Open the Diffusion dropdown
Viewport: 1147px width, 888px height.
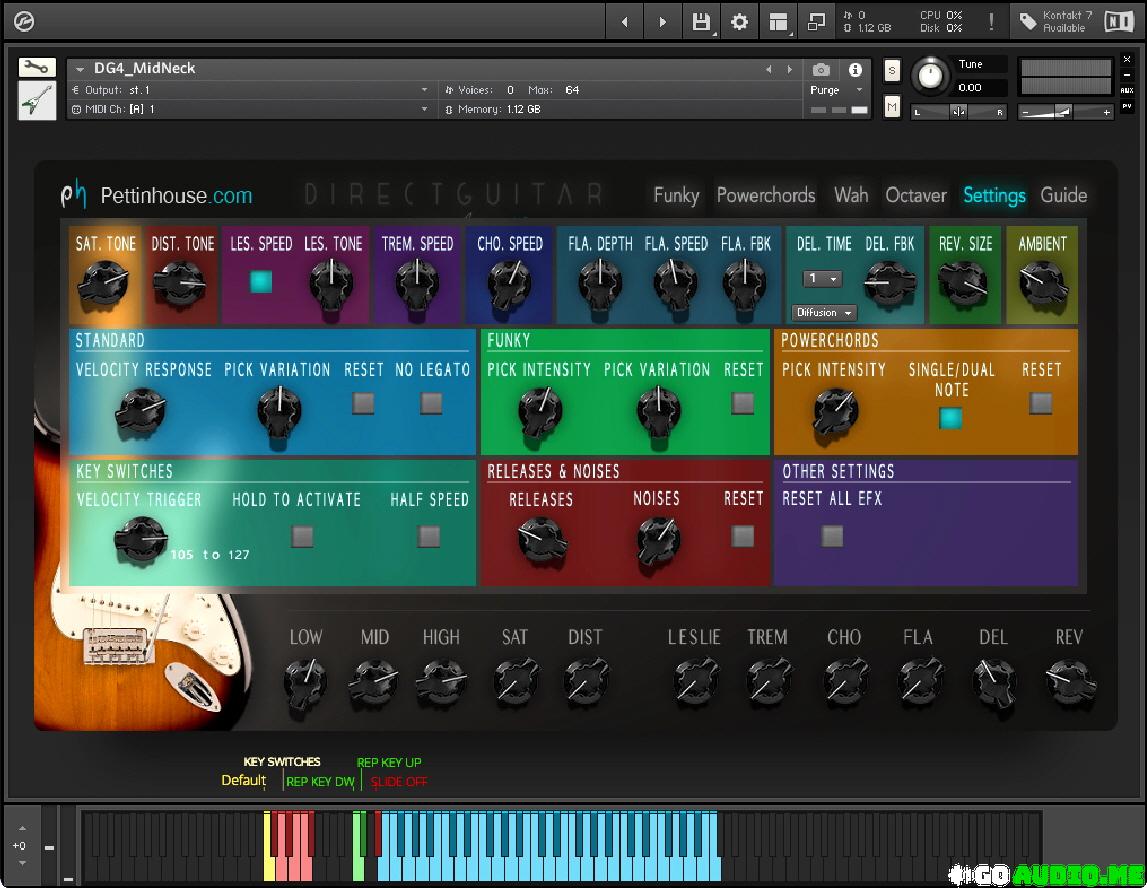coord(824,312)
